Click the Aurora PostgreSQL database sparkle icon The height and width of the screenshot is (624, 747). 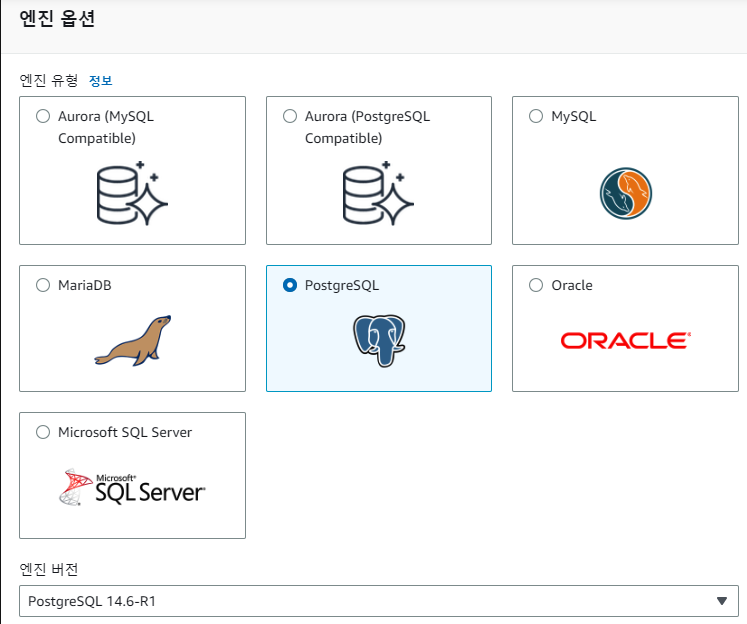[x=378, y=193]
